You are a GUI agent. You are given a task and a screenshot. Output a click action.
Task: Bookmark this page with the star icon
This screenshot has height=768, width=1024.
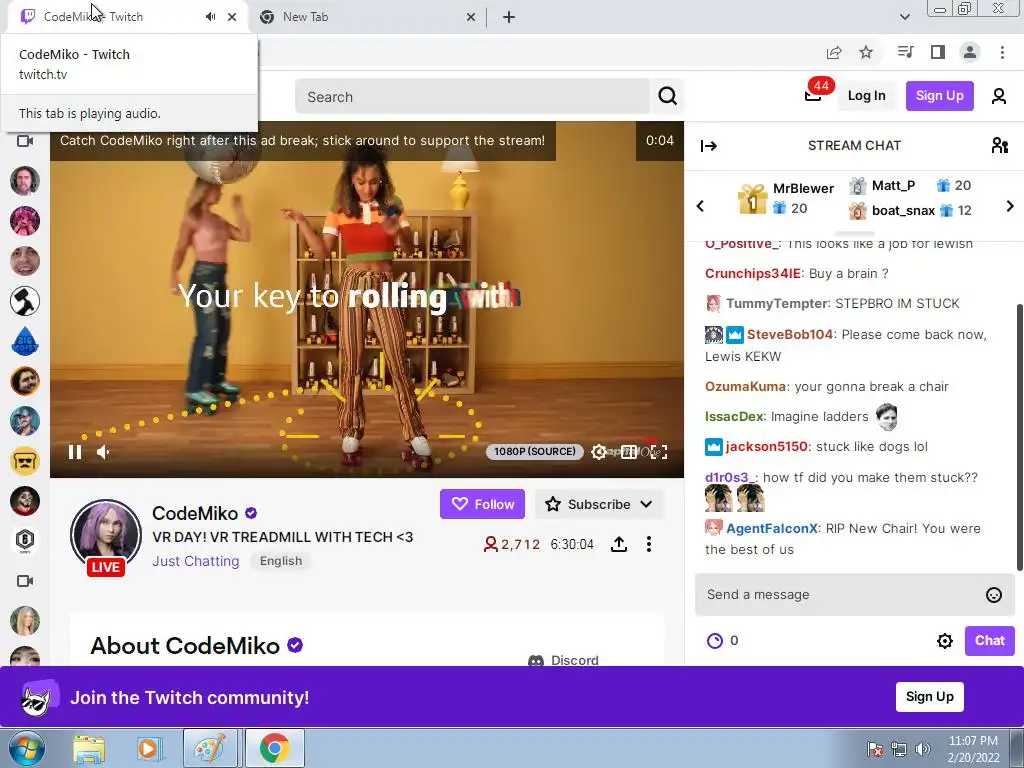(x=866, y=52)
